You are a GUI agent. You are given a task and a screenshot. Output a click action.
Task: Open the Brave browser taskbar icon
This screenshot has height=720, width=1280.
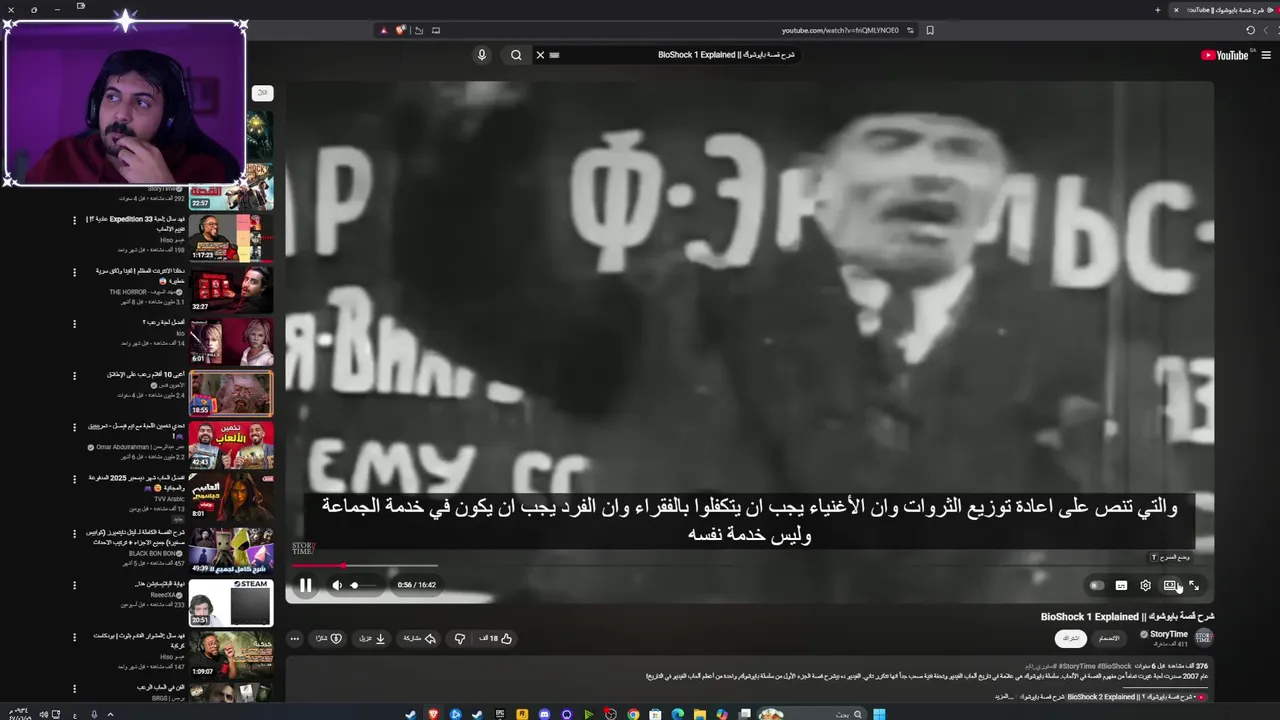pos(433,713)
